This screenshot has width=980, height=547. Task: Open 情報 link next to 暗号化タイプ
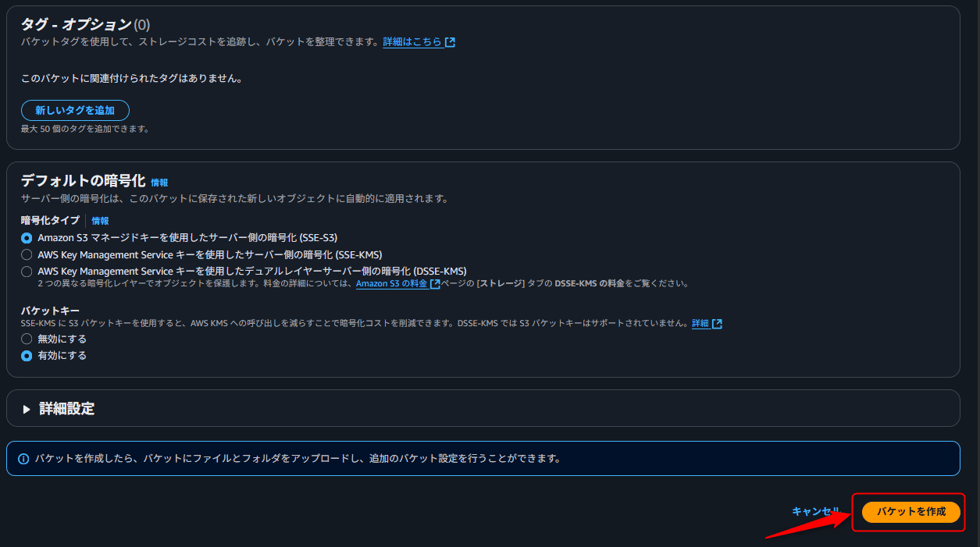tap(100, 221)
